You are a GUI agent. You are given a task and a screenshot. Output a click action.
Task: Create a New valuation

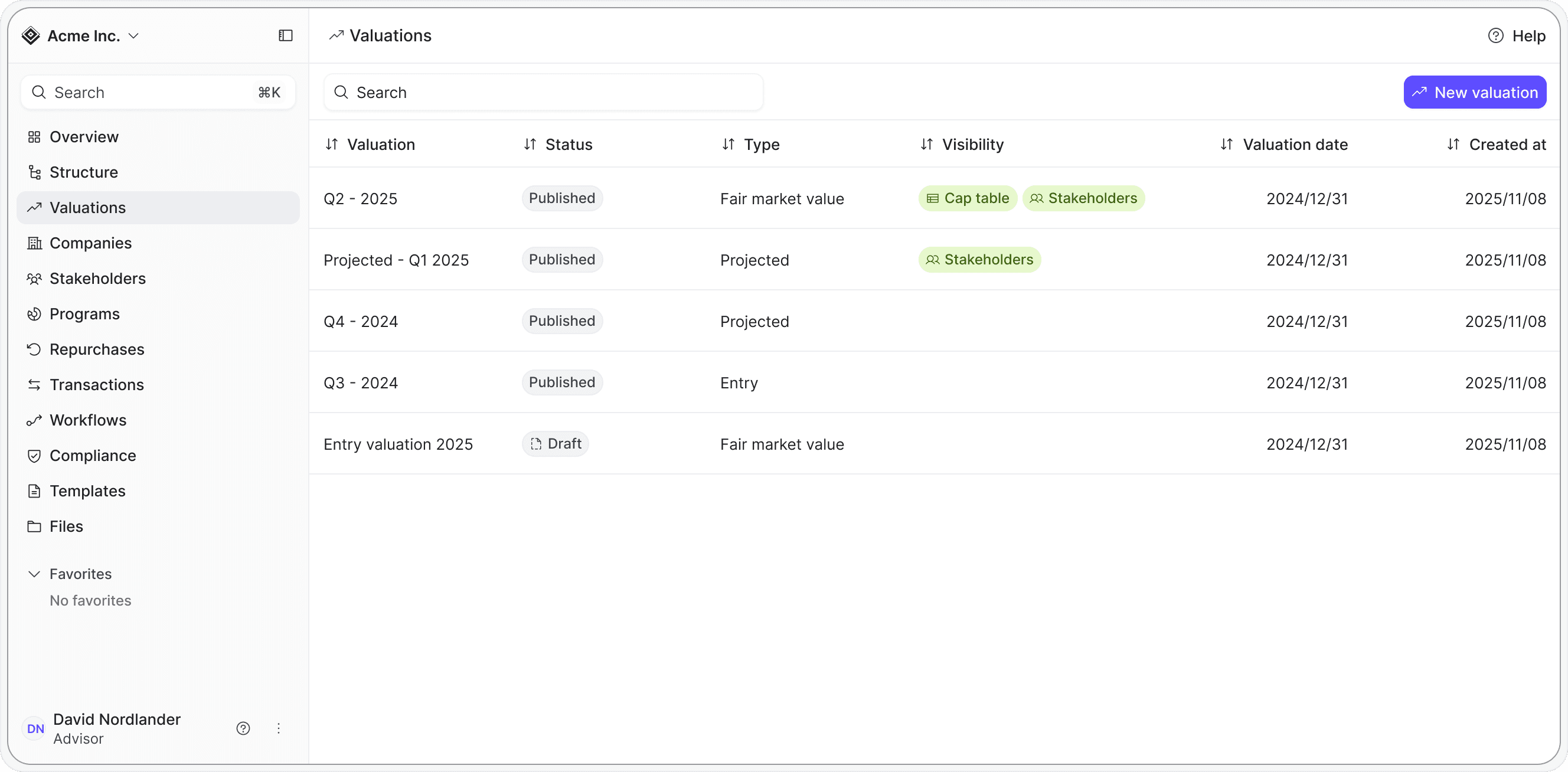(1474, 93)
